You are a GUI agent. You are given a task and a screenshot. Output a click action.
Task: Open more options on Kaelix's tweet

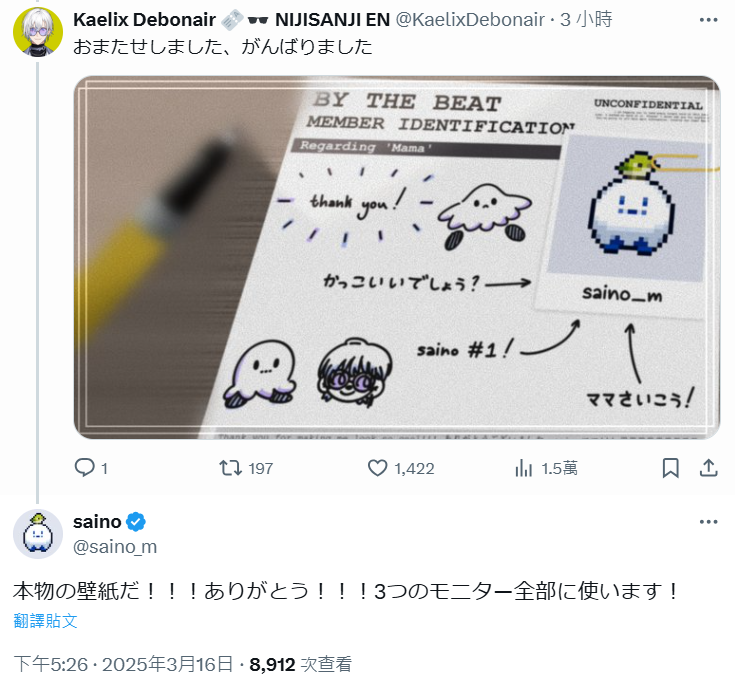coord(708,20)
